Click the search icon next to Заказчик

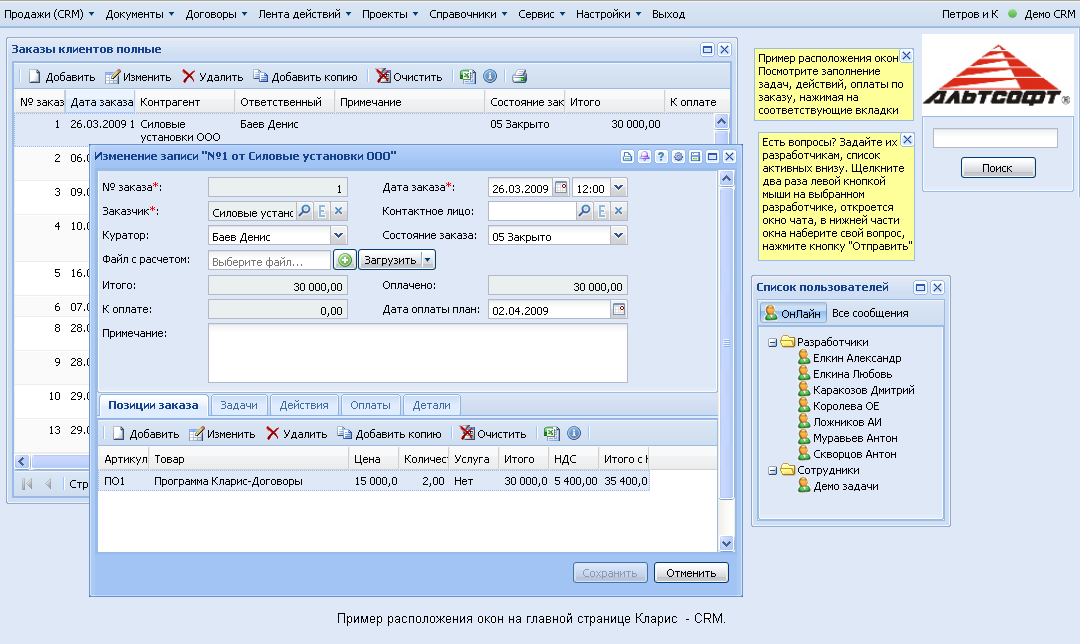(304, 211)
